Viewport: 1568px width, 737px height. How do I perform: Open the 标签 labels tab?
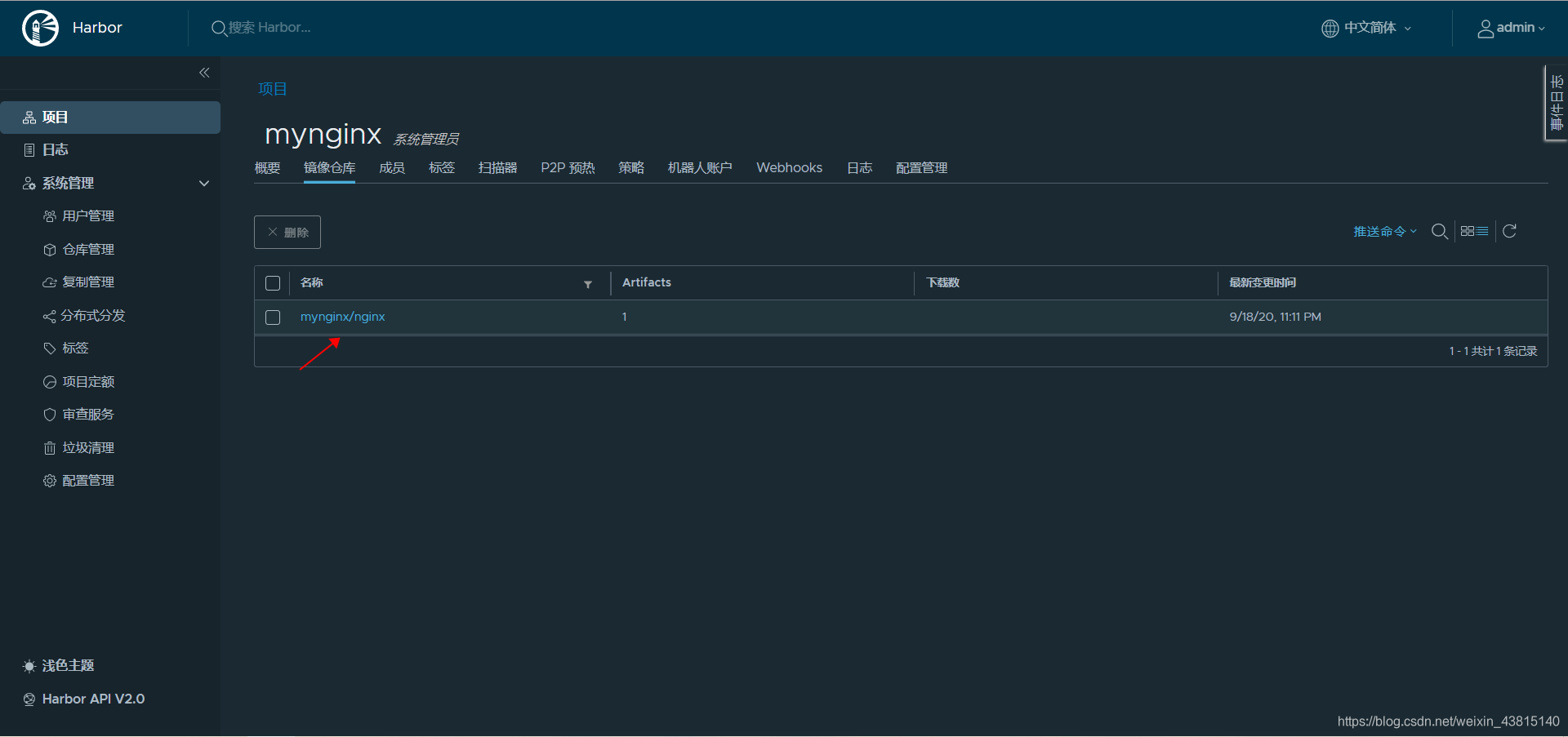coord(442,168)
